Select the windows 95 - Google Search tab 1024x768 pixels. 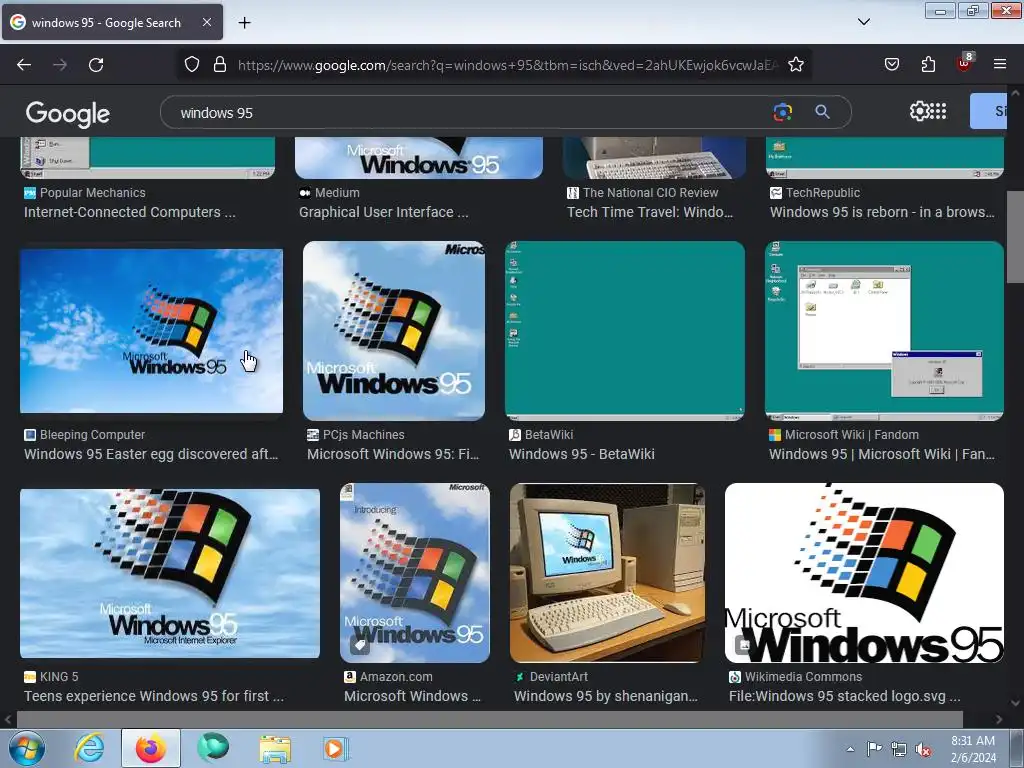[112, 22]
